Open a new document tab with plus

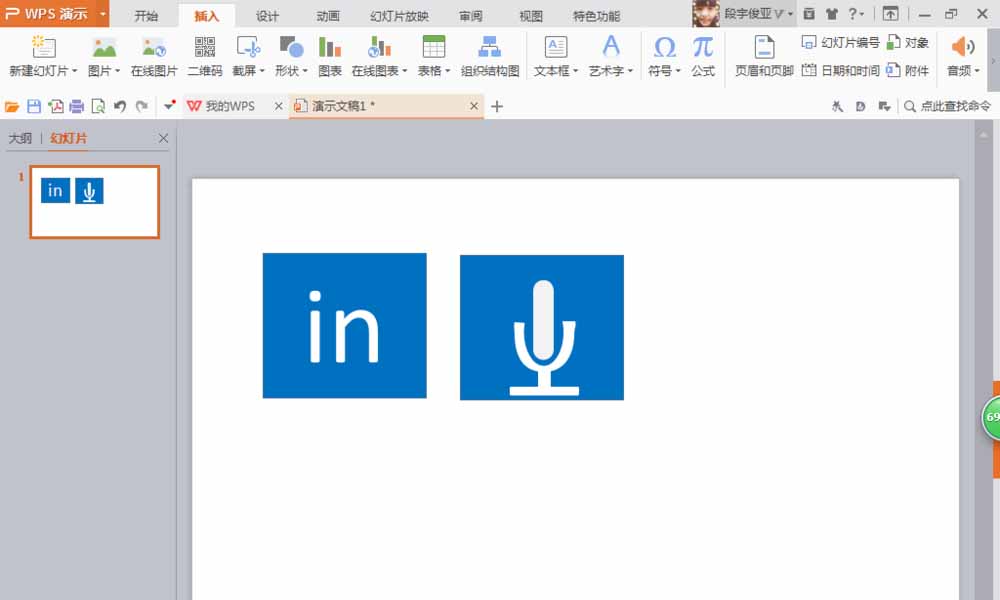(x=497, y=106)
